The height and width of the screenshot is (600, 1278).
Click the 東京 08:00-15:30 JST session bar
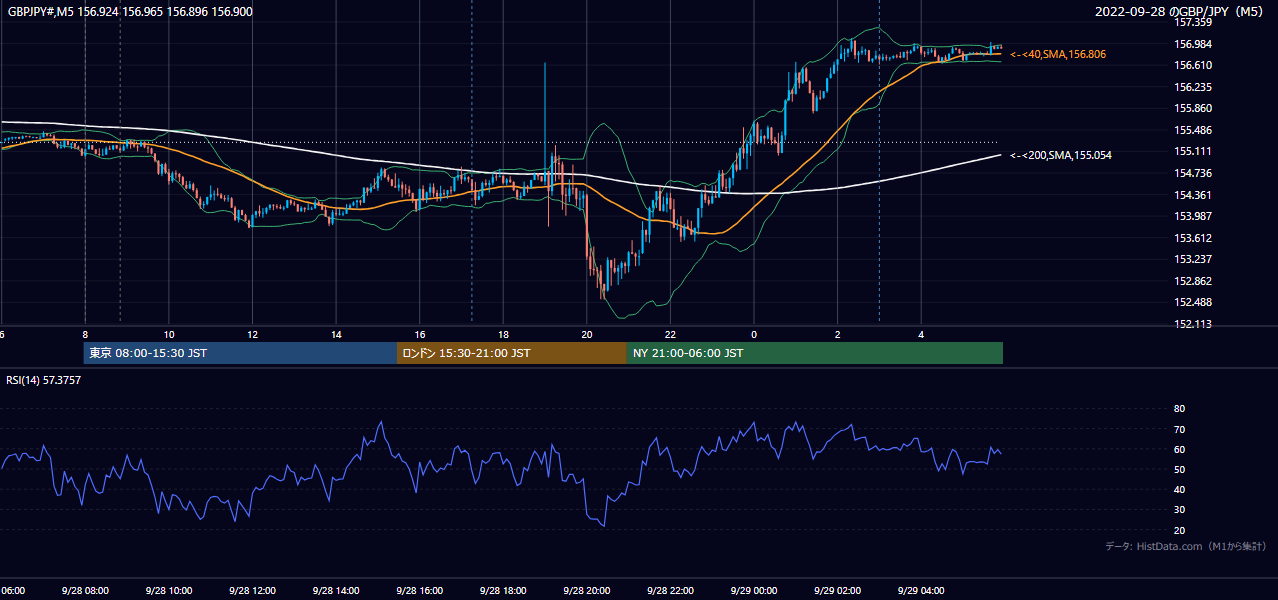point(240,353)
